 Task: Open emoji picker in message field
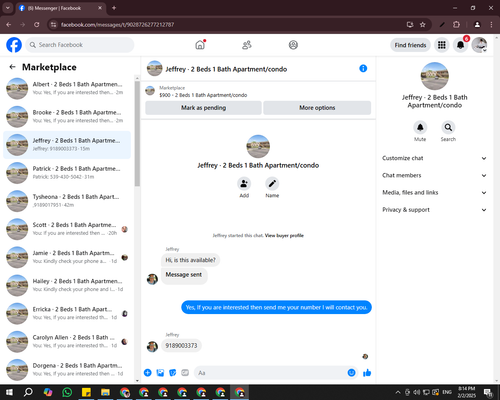(x=351, y=373)
